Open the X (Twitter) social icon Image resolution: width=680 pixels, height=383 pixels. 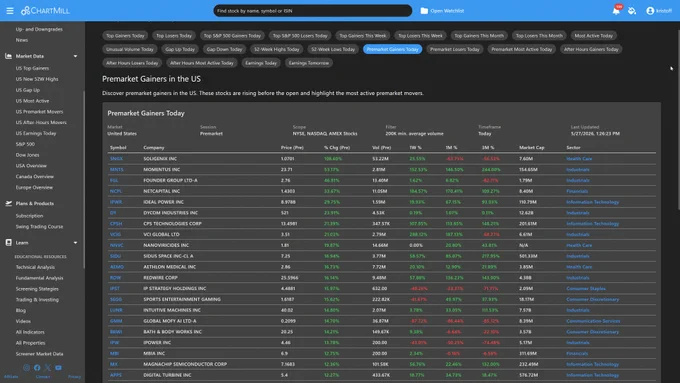(48, 367)
